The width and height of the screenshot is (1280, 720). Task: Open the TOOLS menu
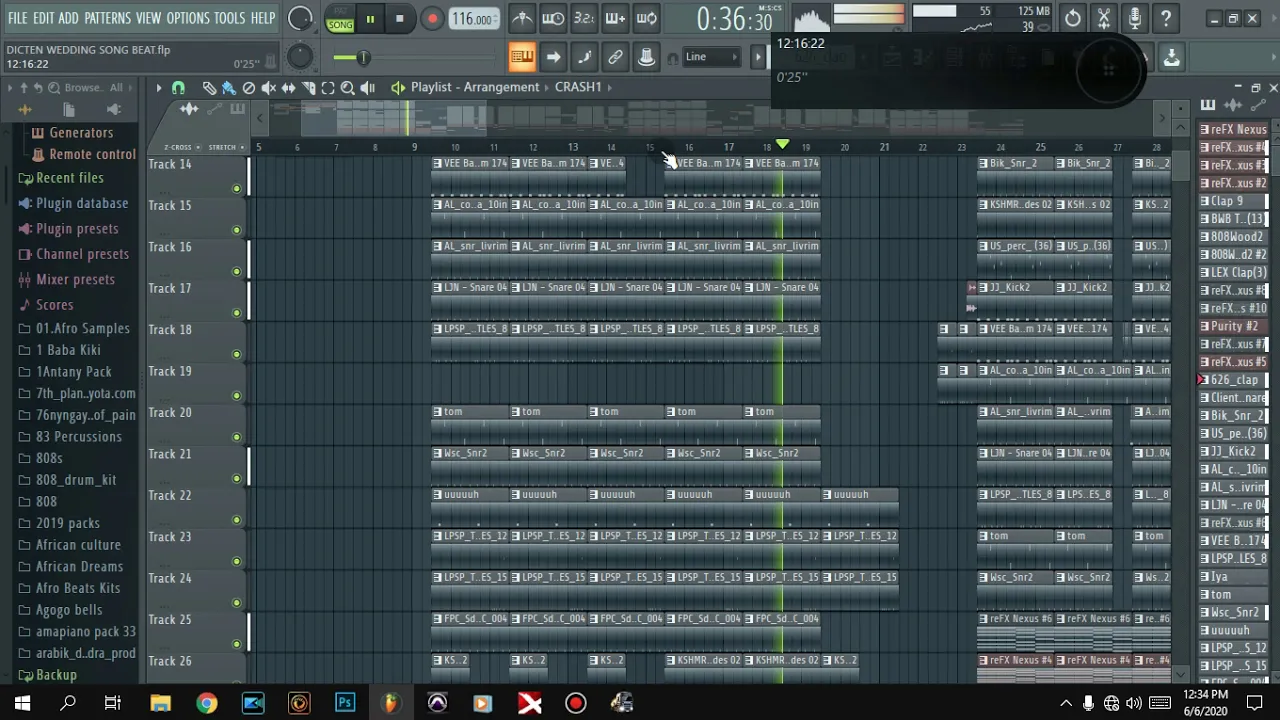229,18
